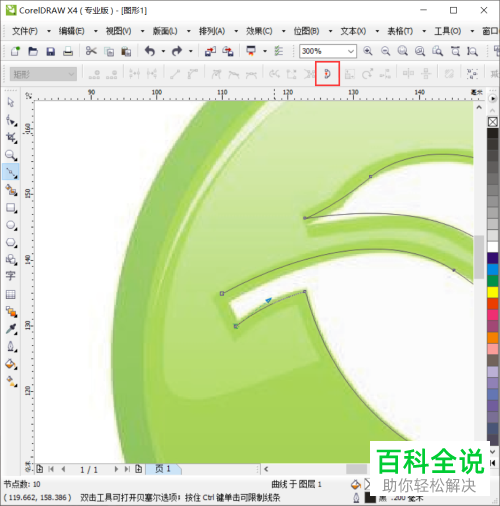Click the Export icon

click(x=228, y=51)
